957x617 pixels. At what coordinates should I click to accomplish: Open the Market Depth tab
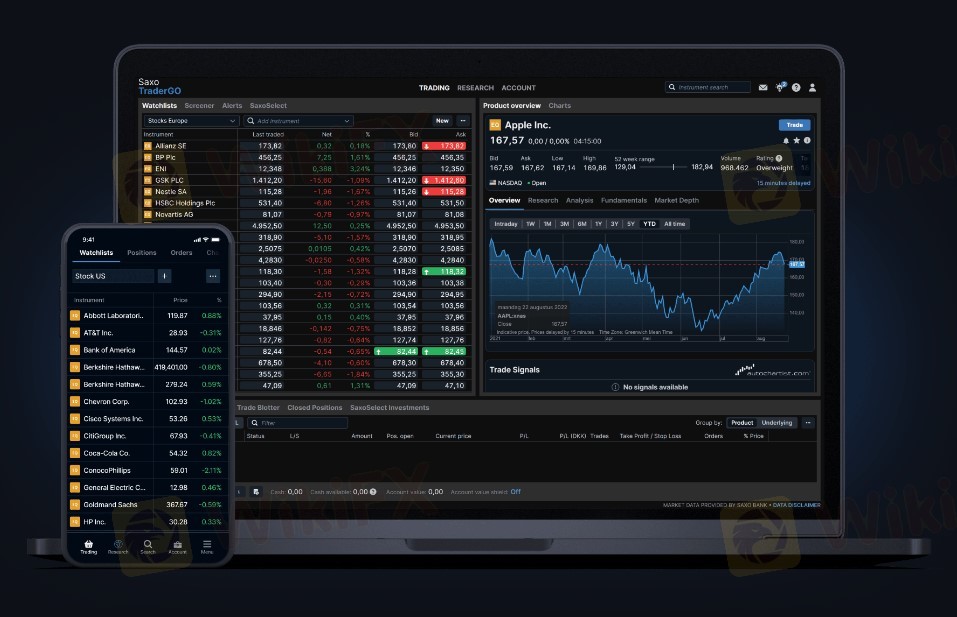[x=676, y=200]
